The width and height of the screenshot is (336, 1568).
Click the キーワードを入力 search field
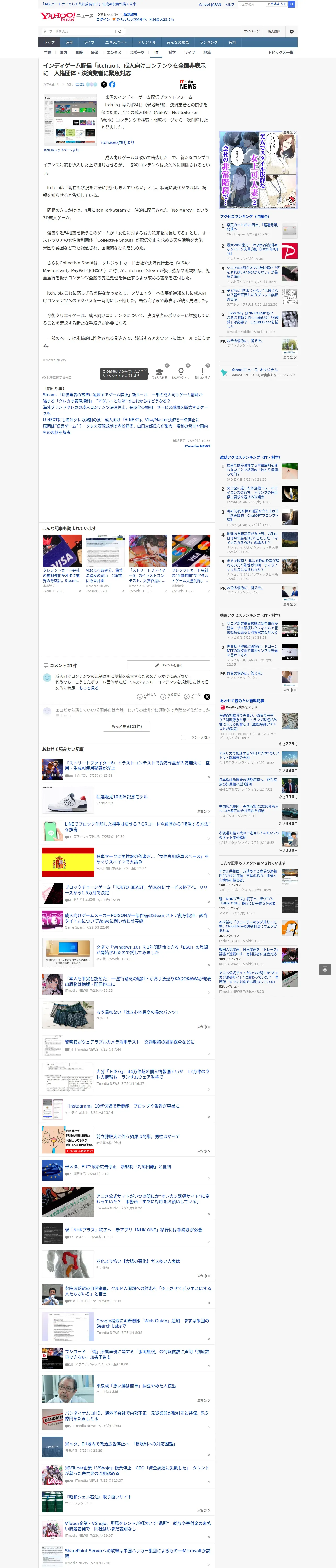click(x=78, y=32)
